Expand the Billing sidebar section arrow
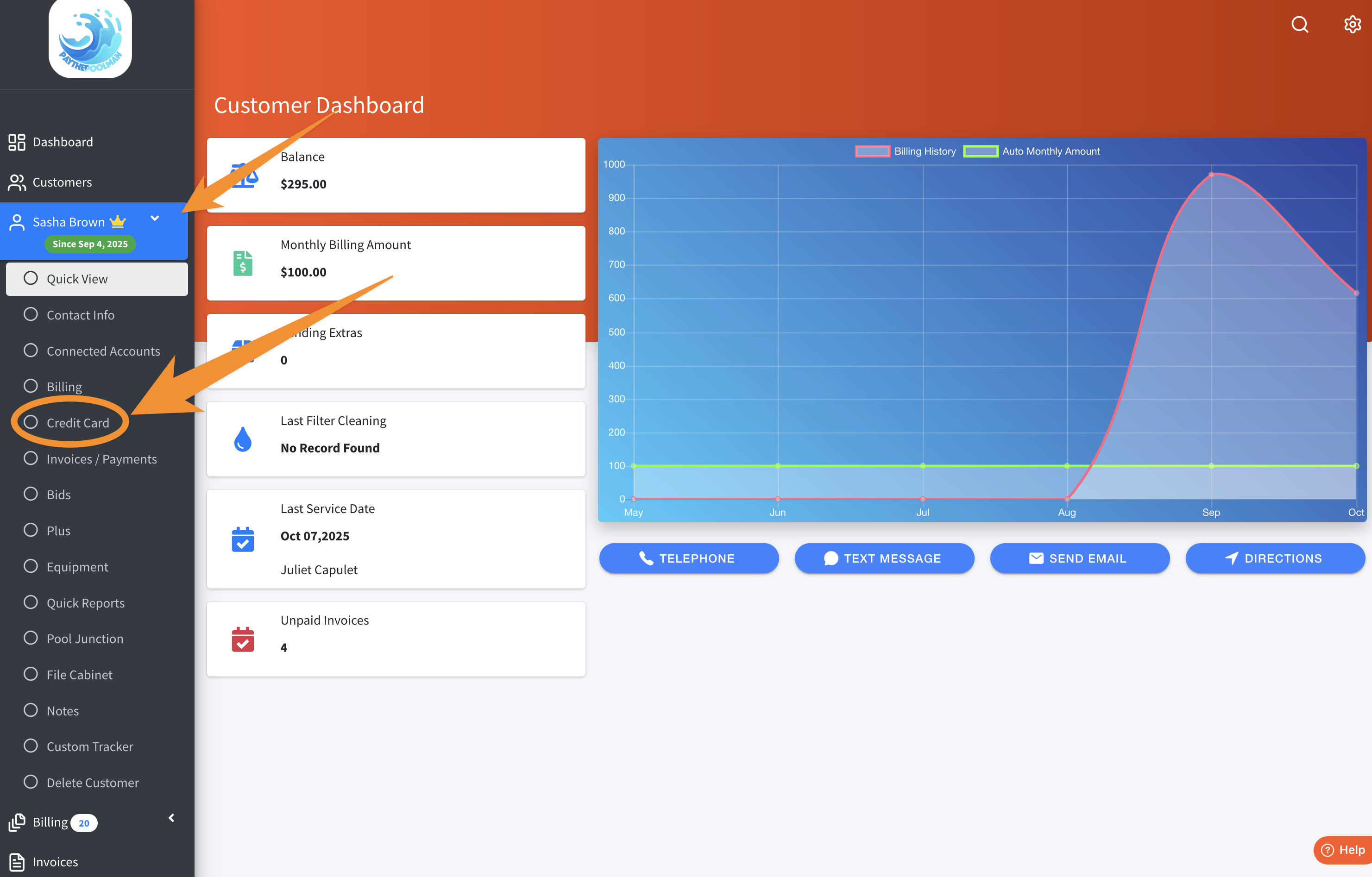Viewport: 1372px width, 877px height. coord(171,818)
